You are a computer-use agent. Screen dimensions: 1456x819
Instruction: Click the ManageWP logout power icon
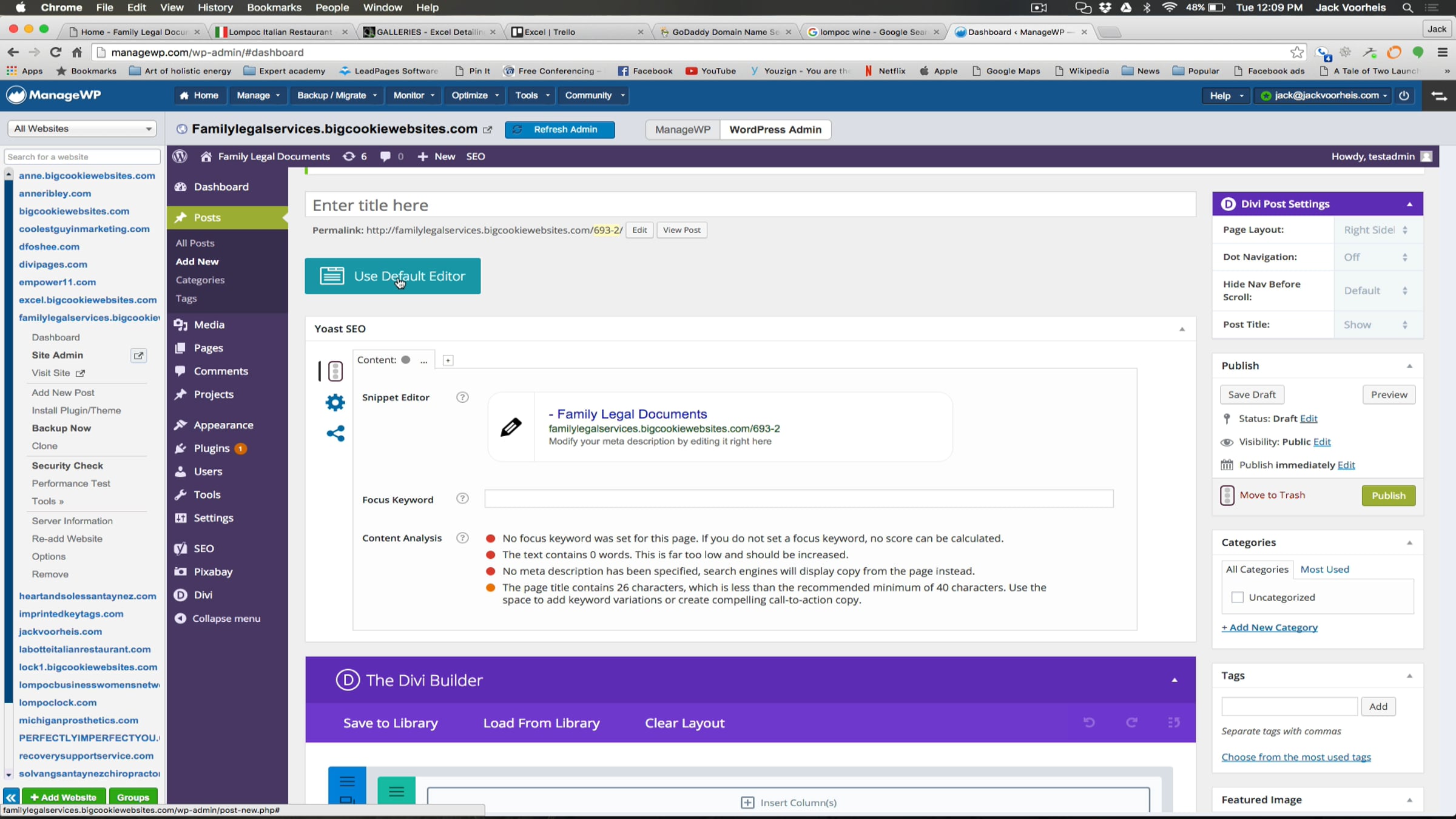point(1404,95)
